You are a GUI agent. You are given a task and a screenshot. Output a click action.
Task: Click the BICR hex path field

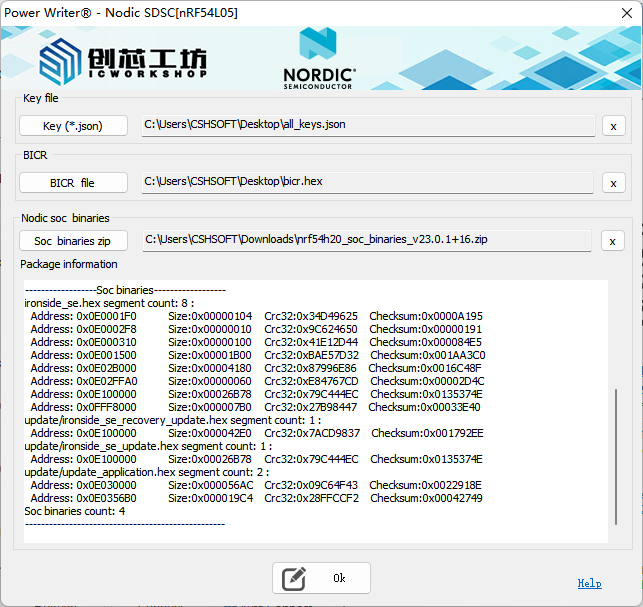coord(365,182)
